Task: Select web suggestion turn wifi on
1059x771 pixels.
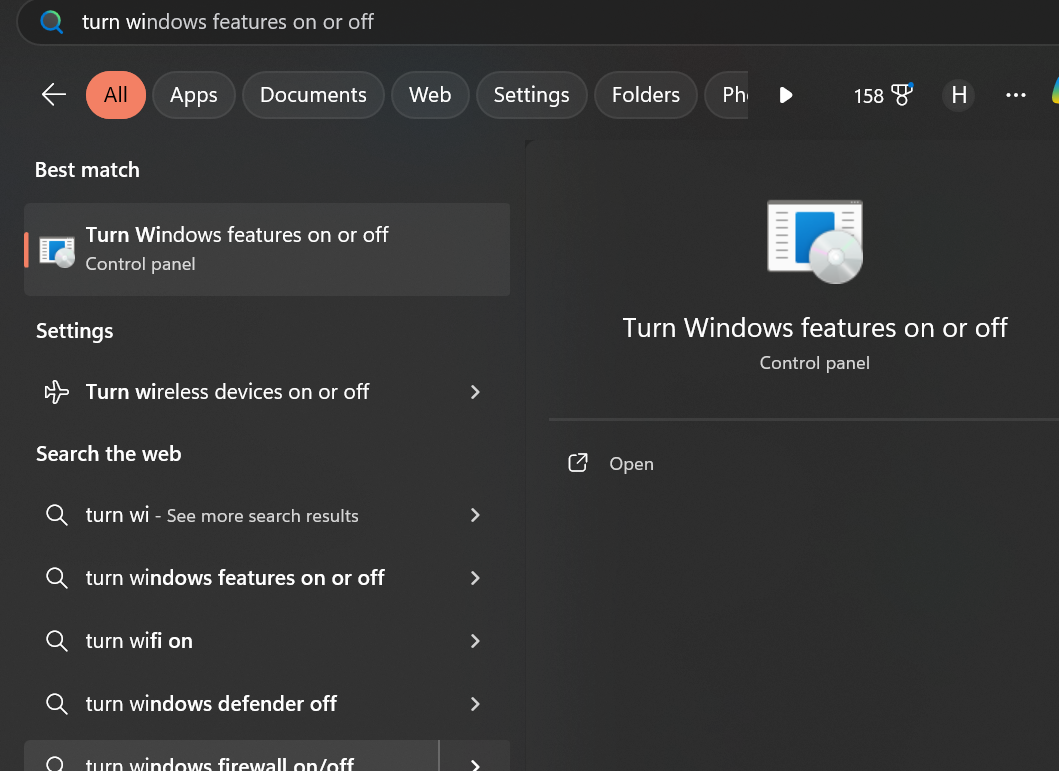Action: [267, 641]
